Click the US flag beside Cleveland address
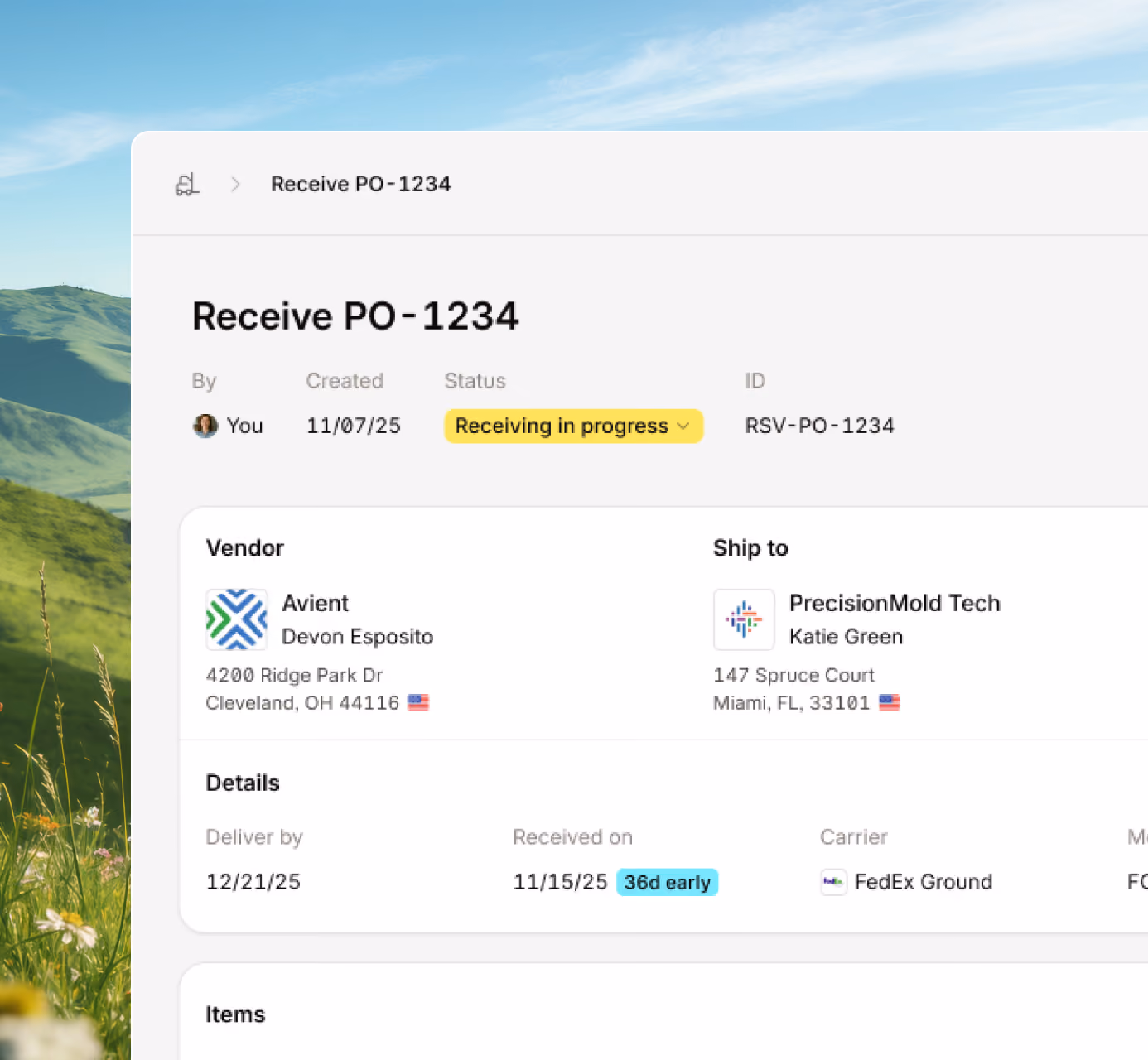This screenshot has width=1148, height=1060. [x=418, y=703]
